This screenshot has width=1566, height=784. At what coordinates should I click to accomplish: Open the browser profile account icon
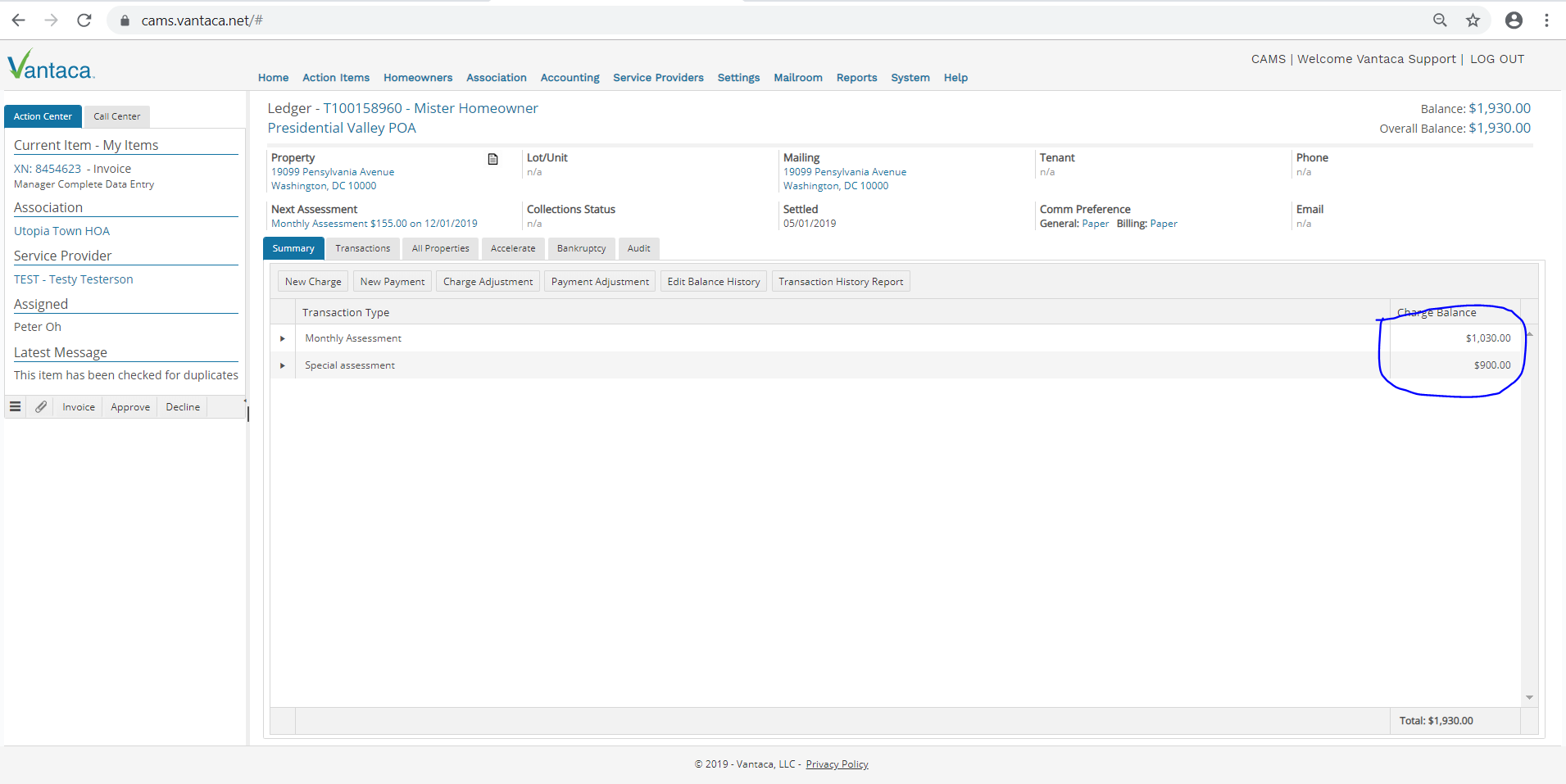(1514, 20)
